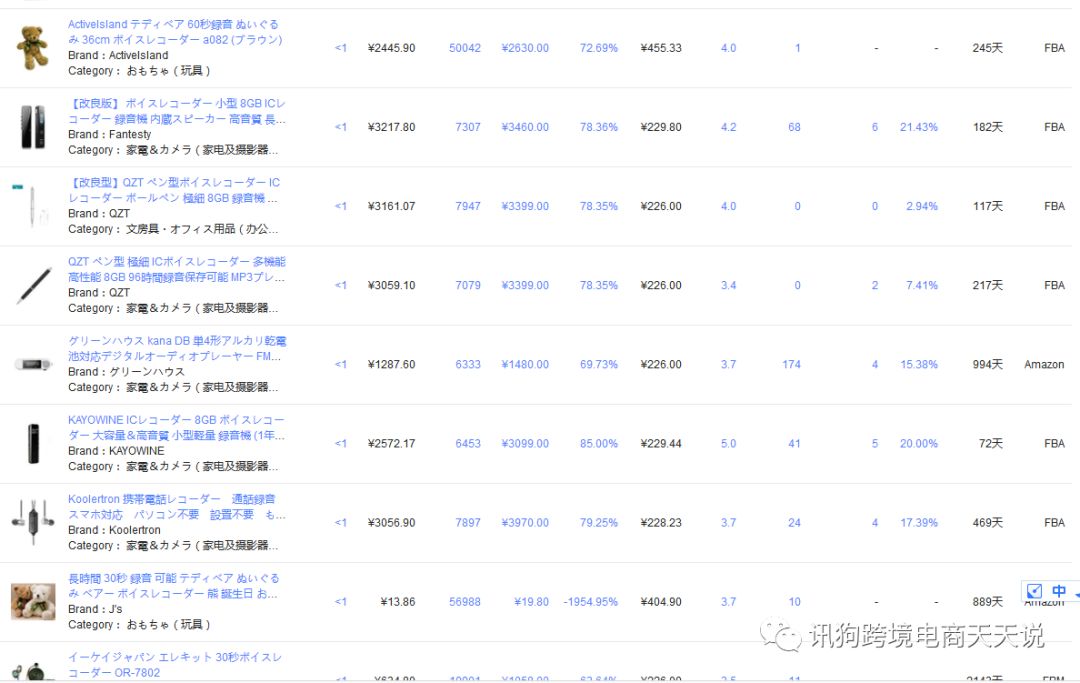This screenshot has height=683, width=1080.
Task: Click the Koolertron earphone recorder thumbnail
Action: pos(33,521)
